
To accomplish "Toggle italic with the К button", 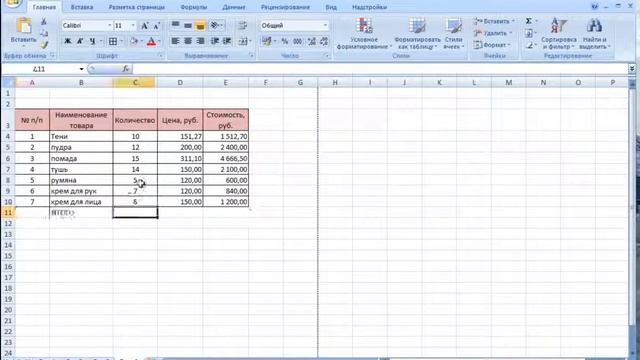I will [80, 41].
